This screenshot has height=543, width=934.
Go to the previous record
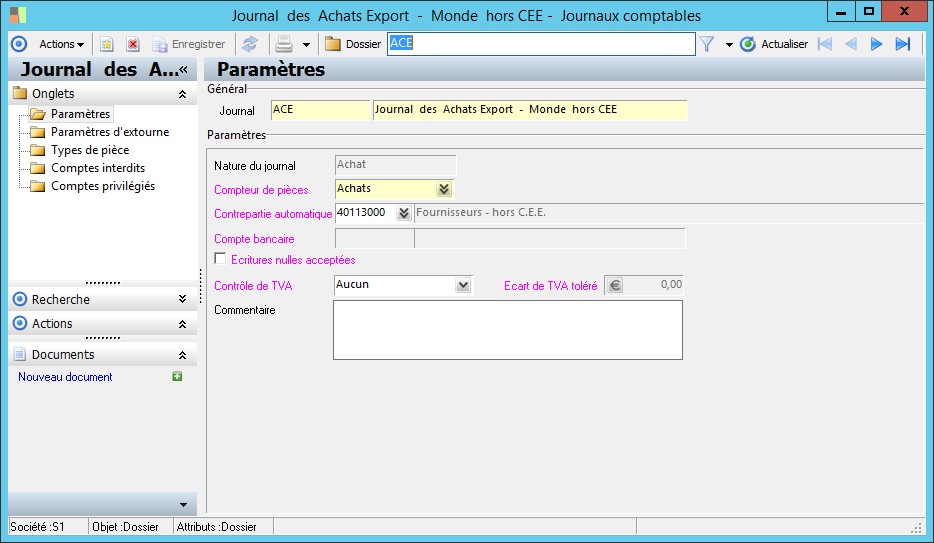[x=851, y=44]
